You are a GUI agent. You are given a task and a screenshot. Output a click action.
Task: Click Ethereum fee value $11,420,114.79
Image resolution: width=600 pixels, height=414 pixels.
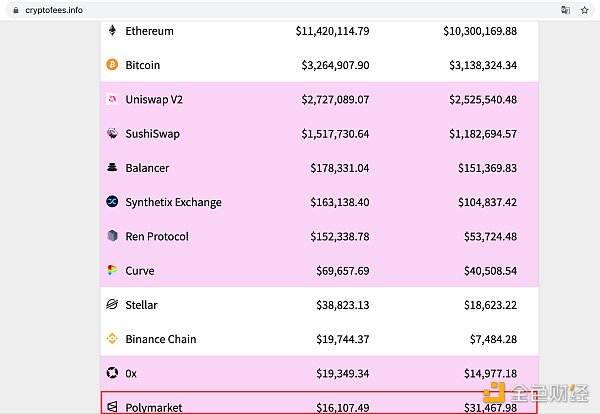coord(333,31)
